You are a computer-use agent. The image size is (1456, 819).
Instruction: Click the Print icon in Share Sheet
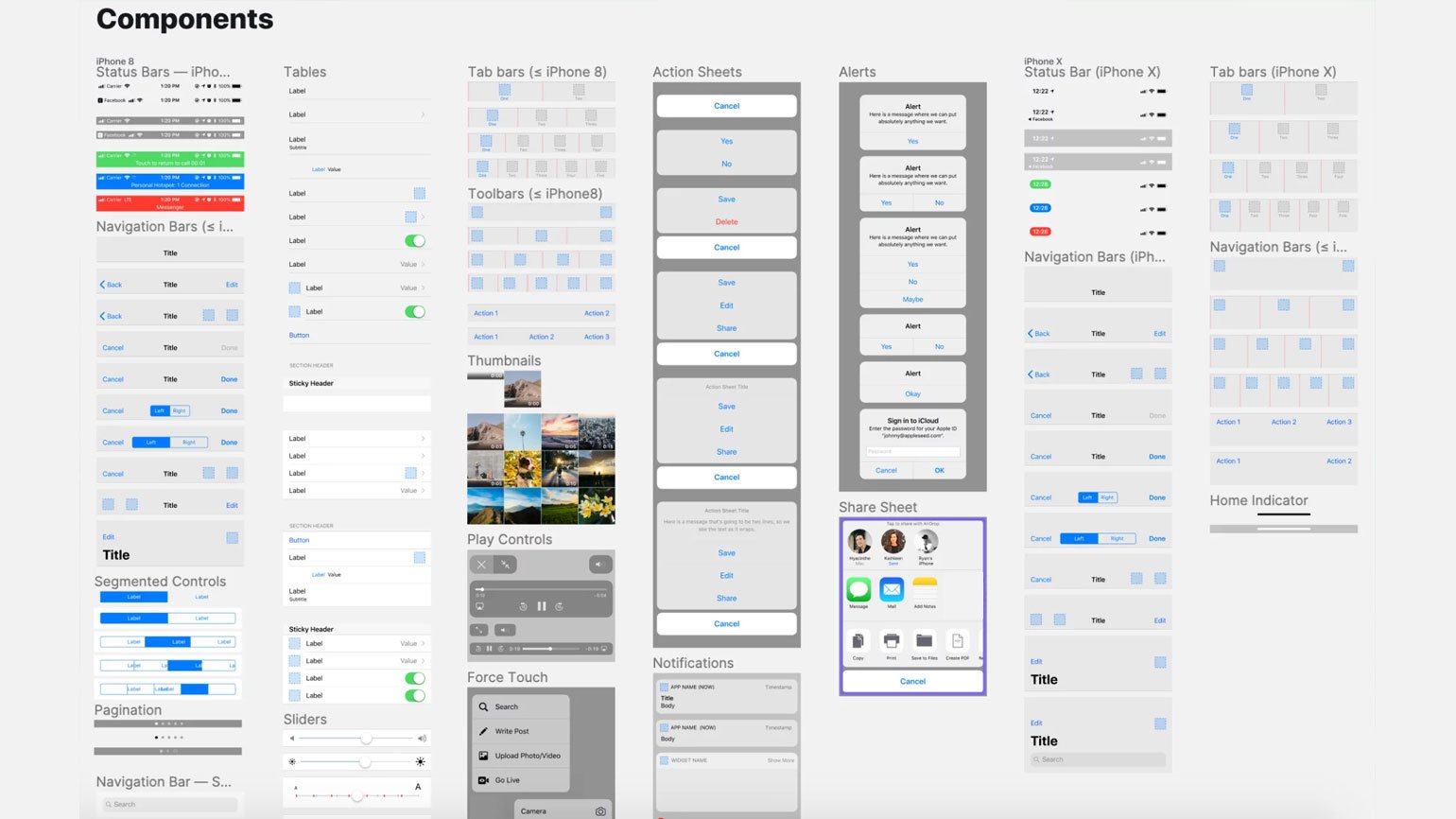[x=891, y=641]
